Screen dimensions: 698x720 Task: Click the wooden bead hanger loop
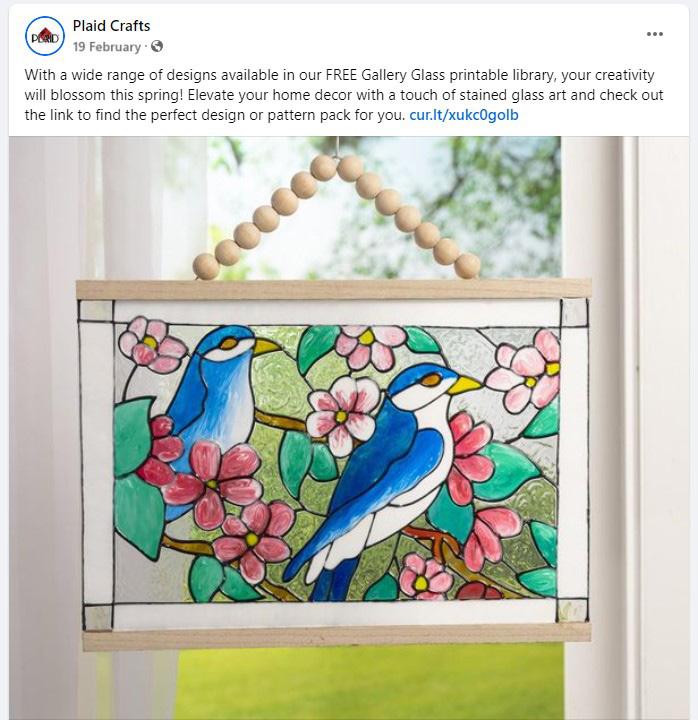pos(337,216)
